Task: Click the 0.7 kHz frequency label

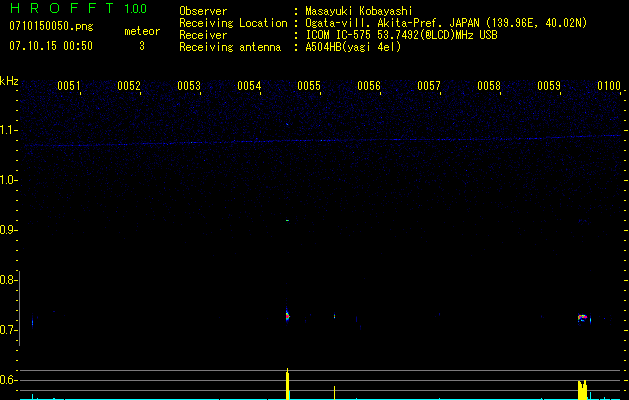Action: click(x=8, y=330)
